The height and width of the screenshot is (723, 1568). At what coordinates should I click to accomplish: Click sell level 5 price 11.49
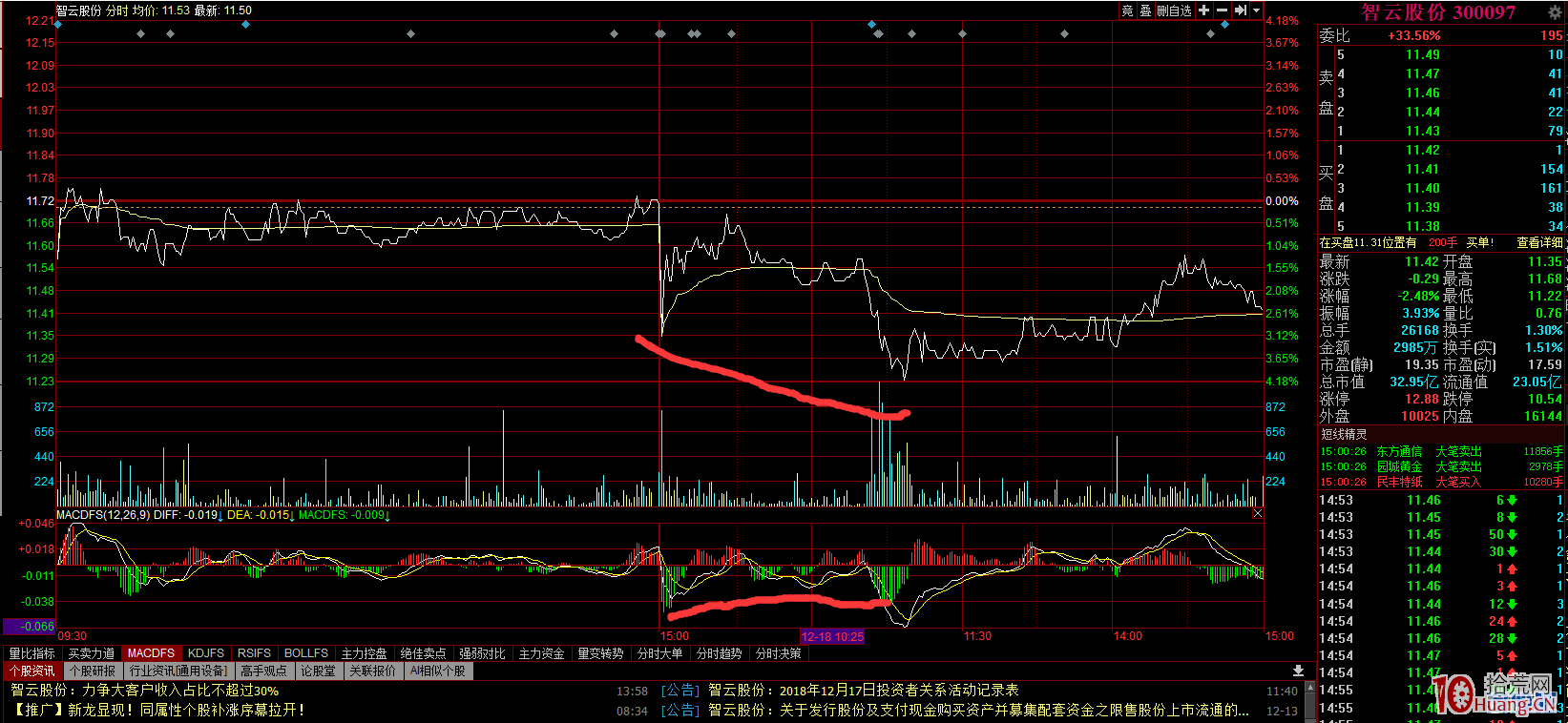coord(1423,55)
